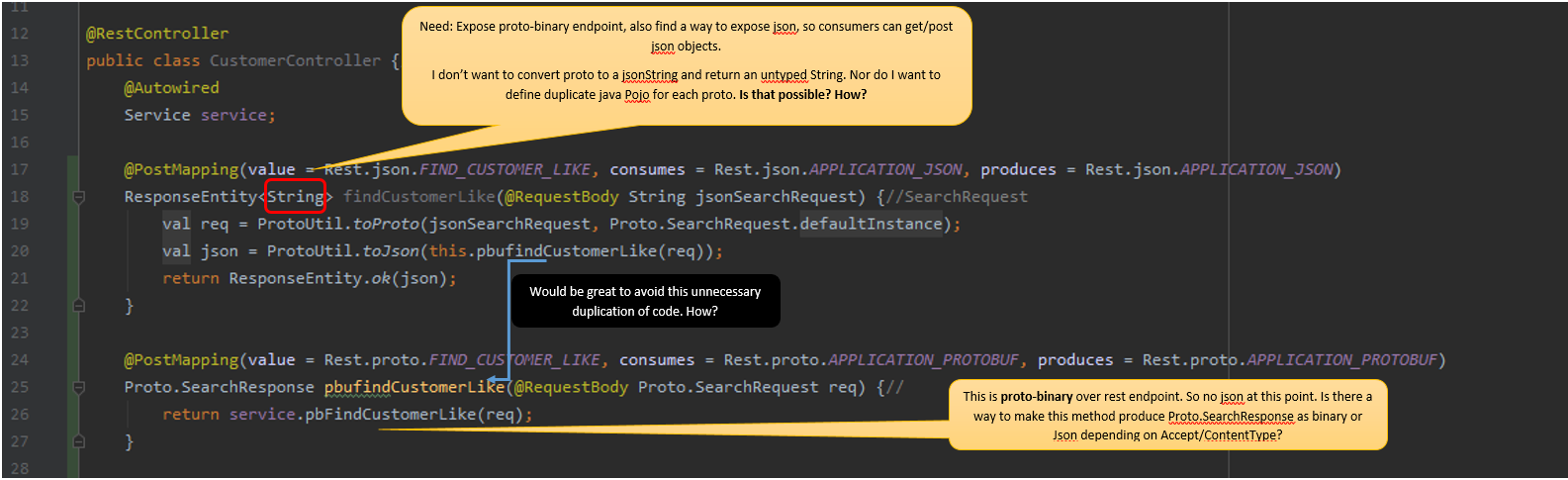Click 'val req' declaration on line 19
The height and width of the screenshot is (480, 1568).
tap(195, 224)
